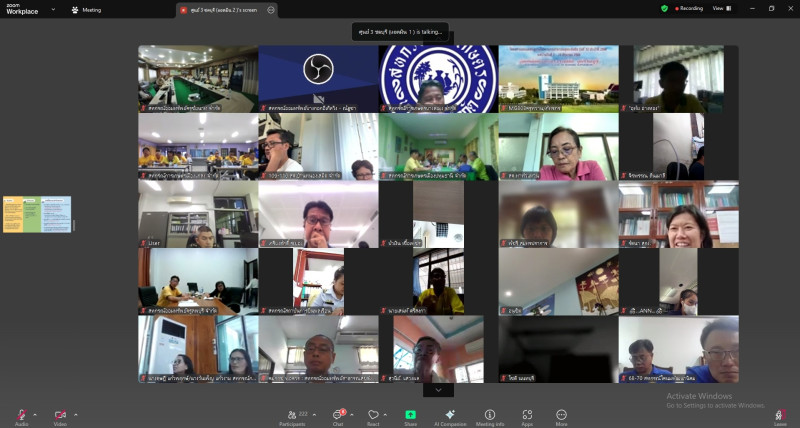Click the "is talking..." speaker notification
The height and width of the screenshot is (428, 800).
400,32
